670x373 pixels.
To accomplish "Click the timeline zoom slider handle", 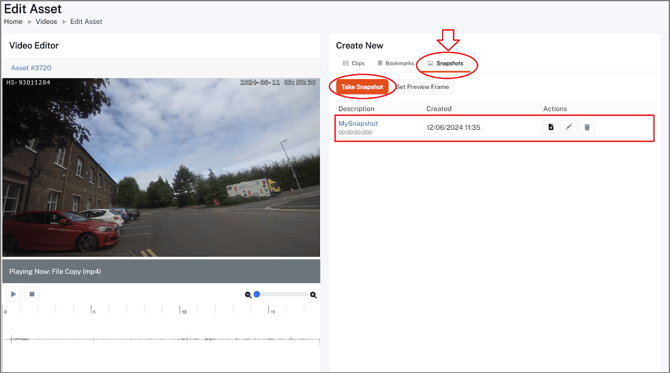I will [257, 294].
